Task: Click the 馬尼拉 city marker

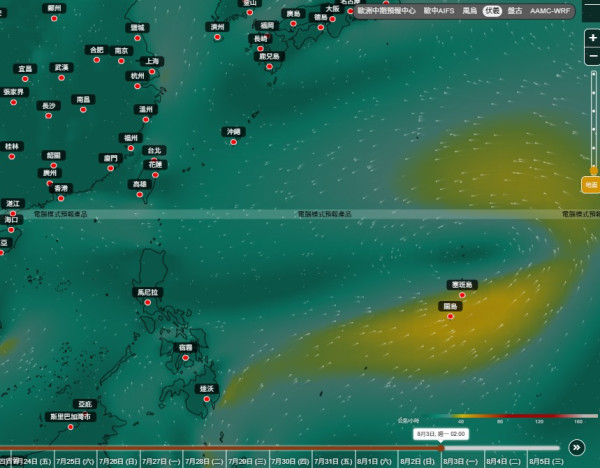Action: coord(148,302)
